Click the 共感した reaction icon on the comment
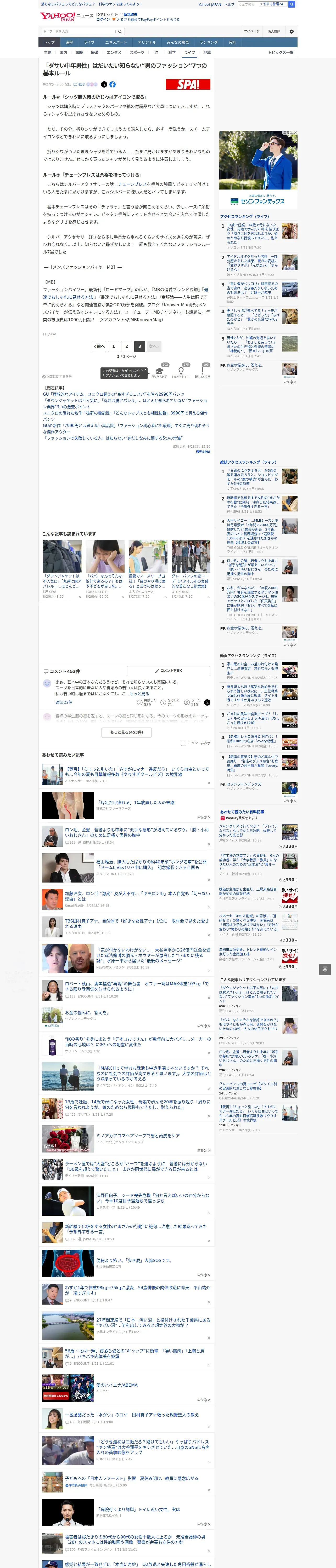336x1568 pixels. pyautogui.click(x=140, y=702)
